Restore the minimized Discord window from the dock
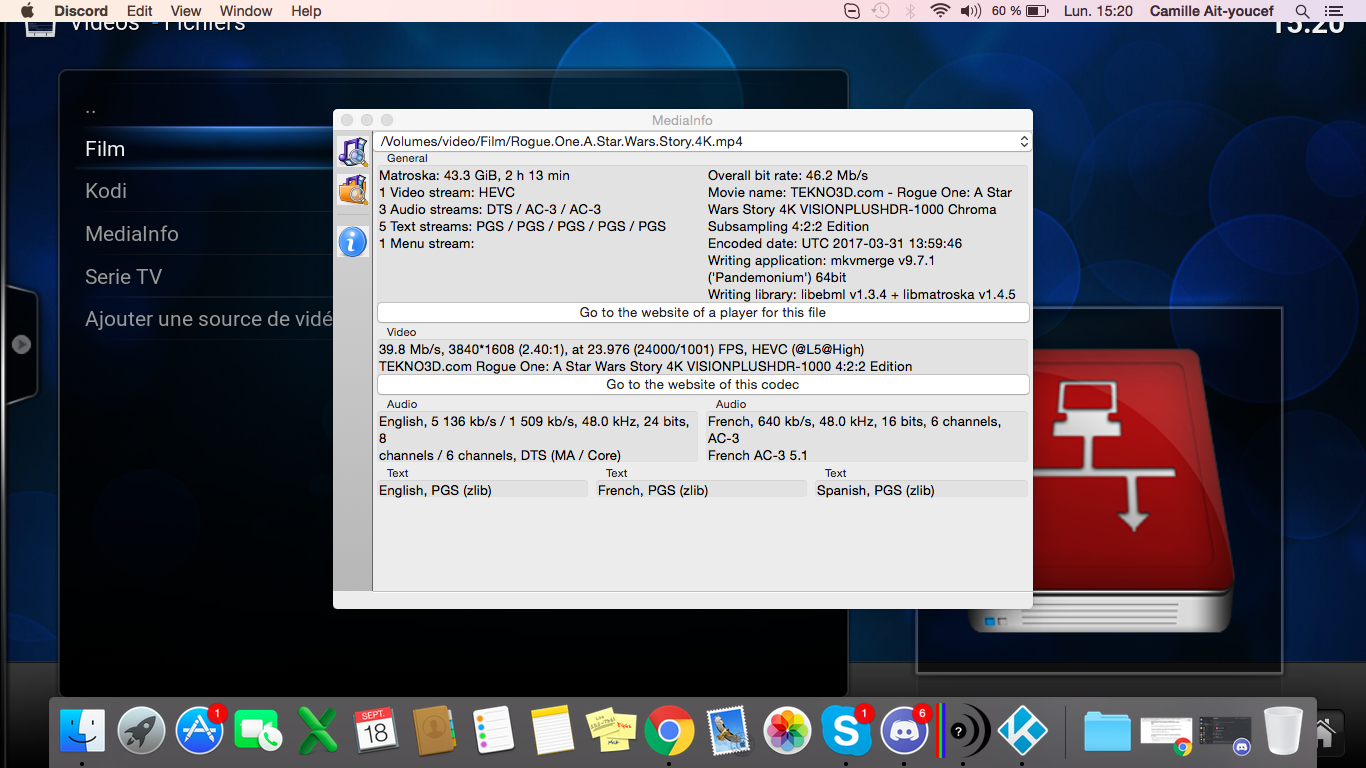The width and height of the screenshot is (1366, 768). tap(1225, 734)
